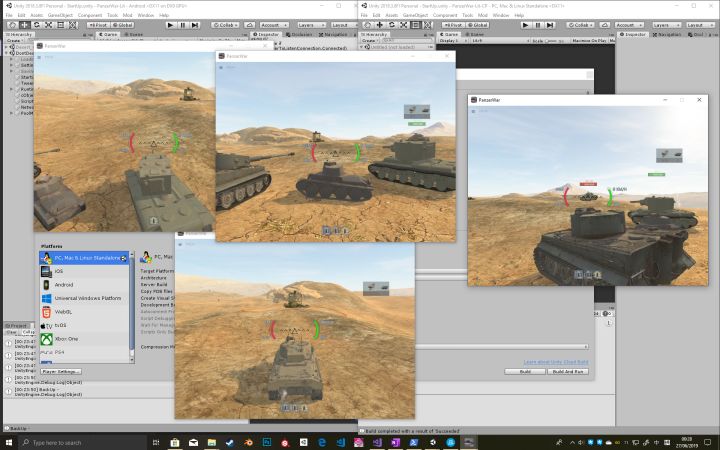The width and height of the screenshot is (720, 450).
Task: Toggle Maximize On Play in right window
Action: [590, 41]
